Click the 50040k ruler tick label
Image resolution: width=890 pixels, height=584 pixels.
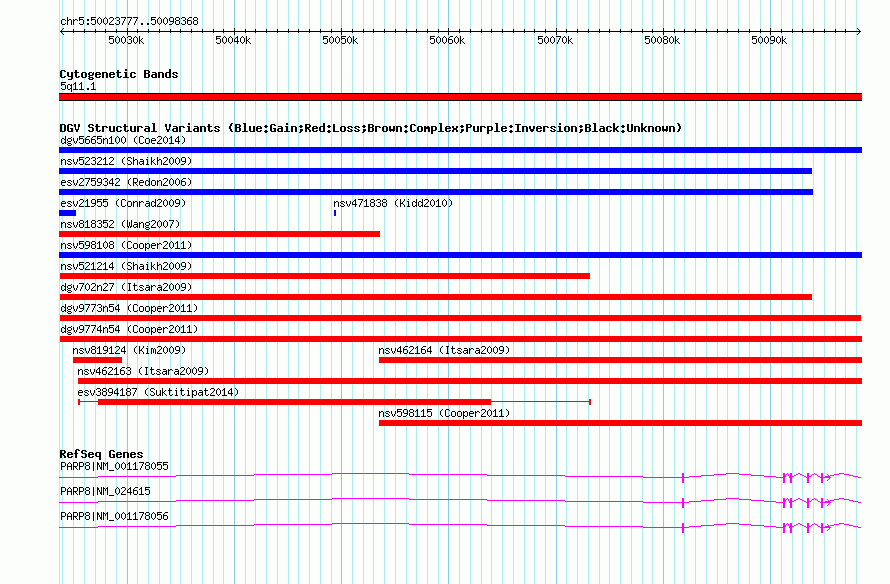point(233,40)
